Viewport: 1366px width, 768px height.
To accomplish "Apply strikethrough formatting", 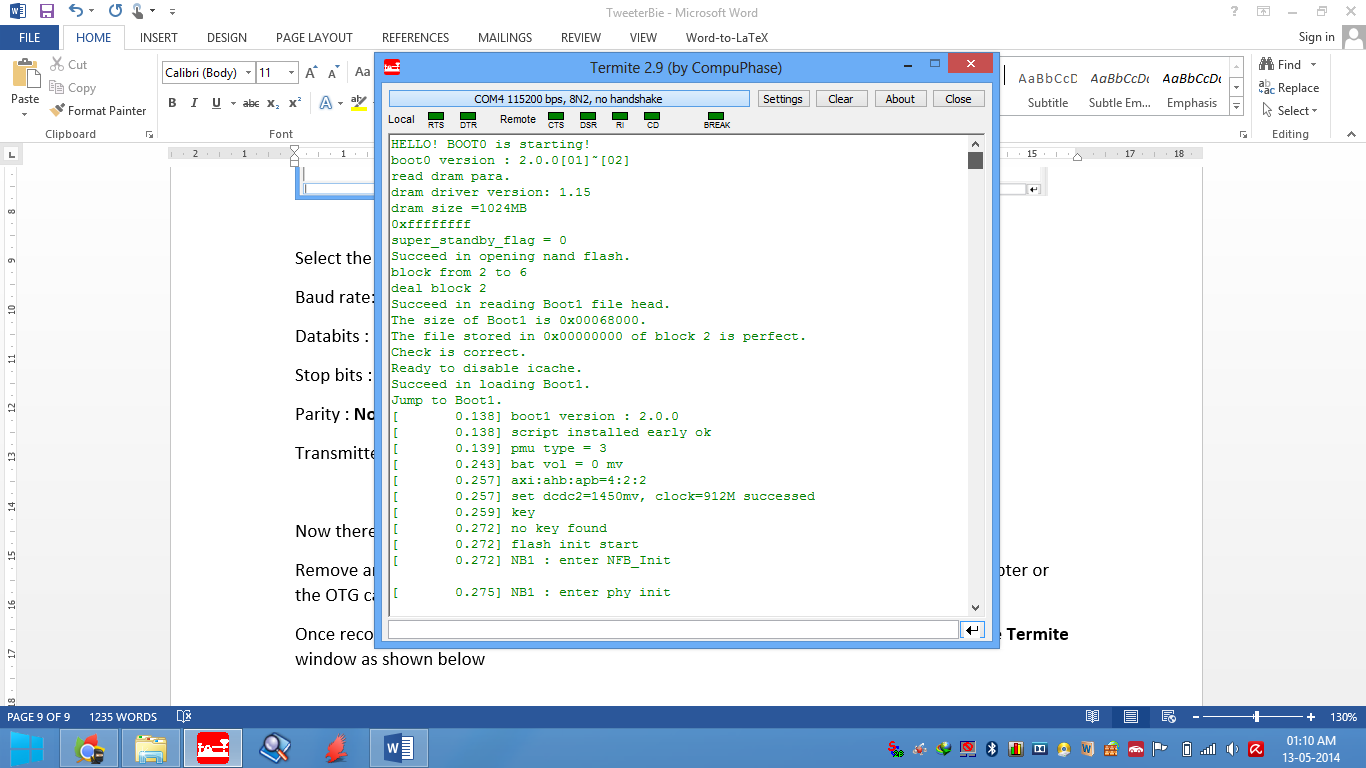I will tap(251, 103).
